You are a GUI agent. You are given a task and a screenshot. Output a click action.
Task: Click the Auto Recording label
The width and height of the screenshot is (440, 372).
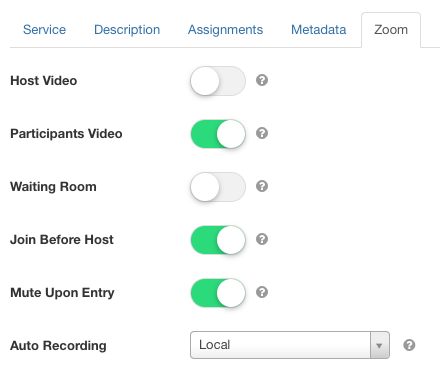pos(58,346)
